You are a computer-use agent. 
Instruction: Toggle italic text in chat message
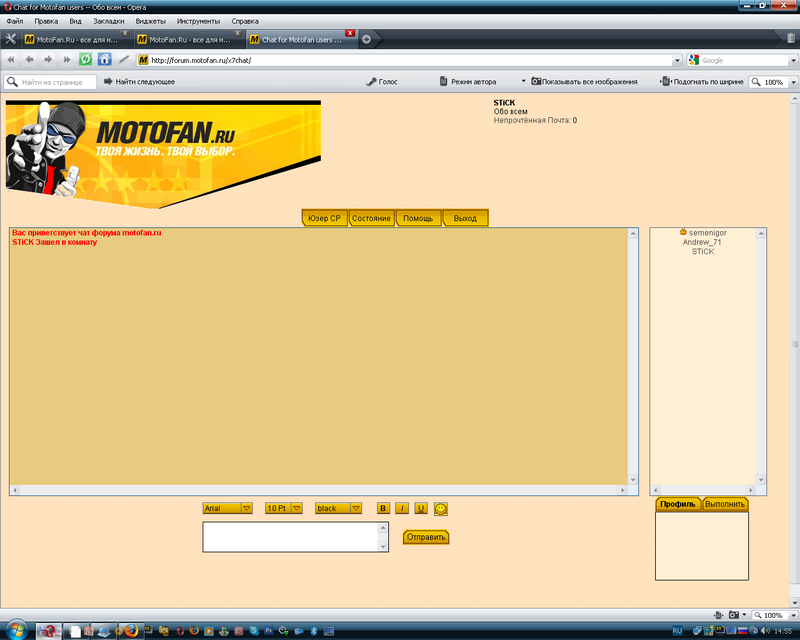[x=402, y=508]
